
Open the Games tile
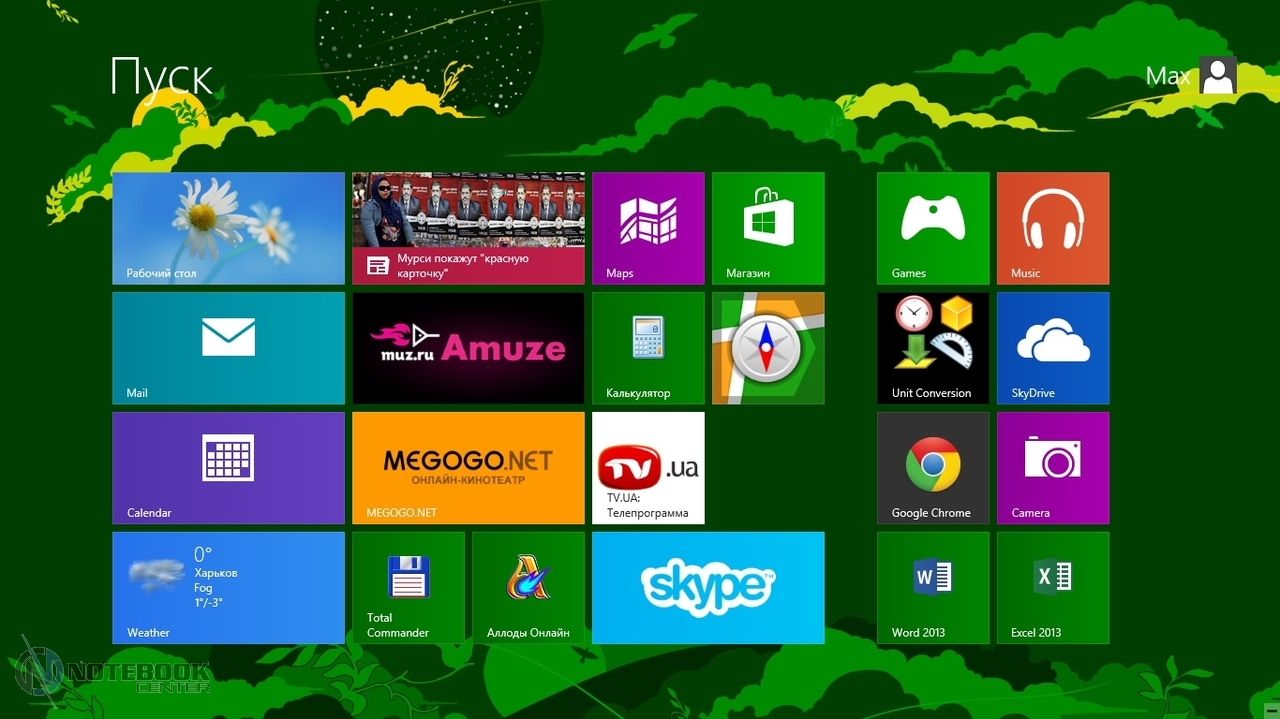click(x=933, y=228)
